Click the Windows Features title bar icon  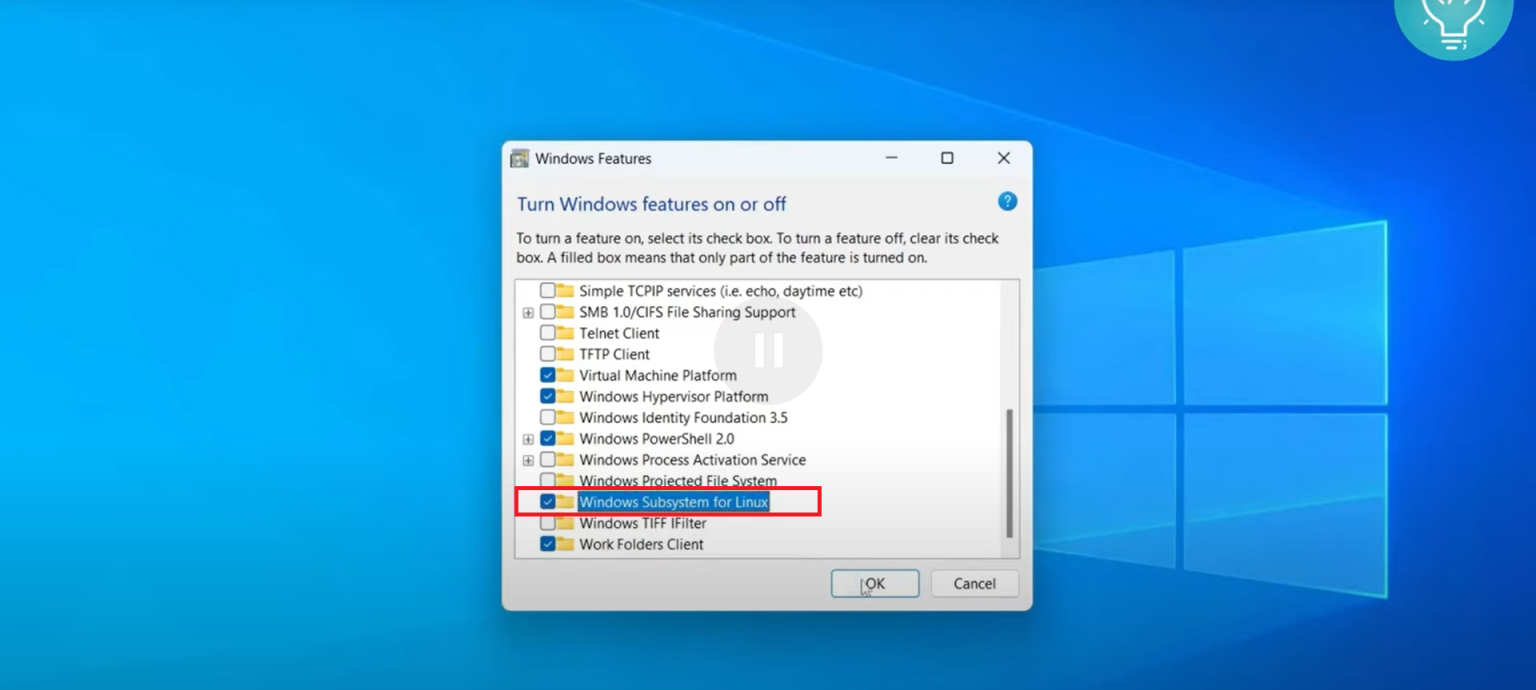pos(519,158)
